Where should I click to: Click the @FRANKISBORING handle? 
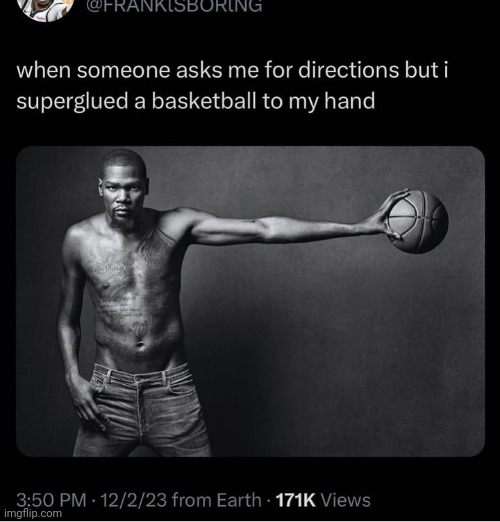point(174,7)
